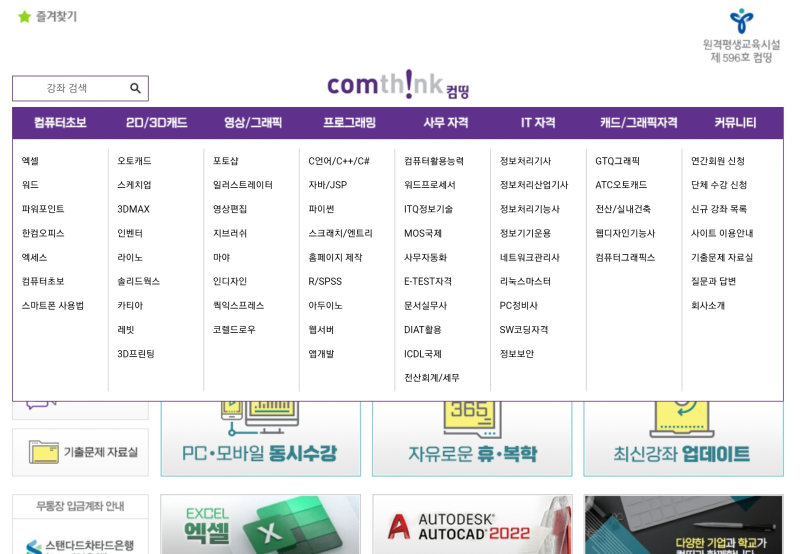The width and height of the screenshot is (800, 554).
Task: Click the 최신강좌 업데이트 banner
Action: pos(683,439)
